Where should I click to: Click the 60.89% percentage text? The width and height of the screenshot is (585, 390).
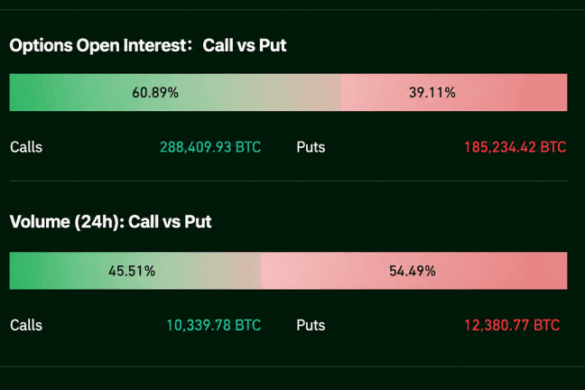155,93
